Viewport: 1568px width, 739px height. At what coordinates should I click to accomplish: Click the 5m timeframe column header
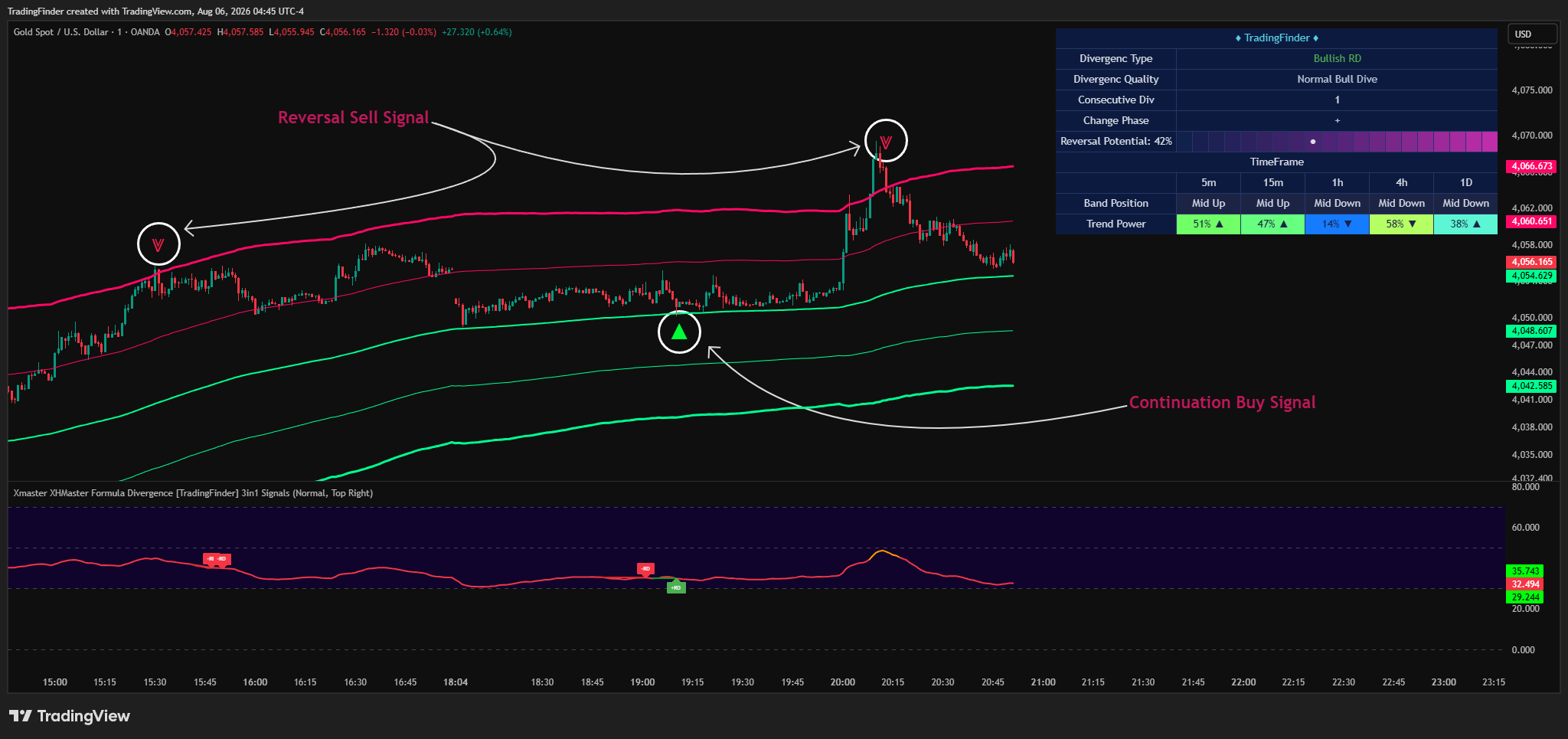(1208, 183)
